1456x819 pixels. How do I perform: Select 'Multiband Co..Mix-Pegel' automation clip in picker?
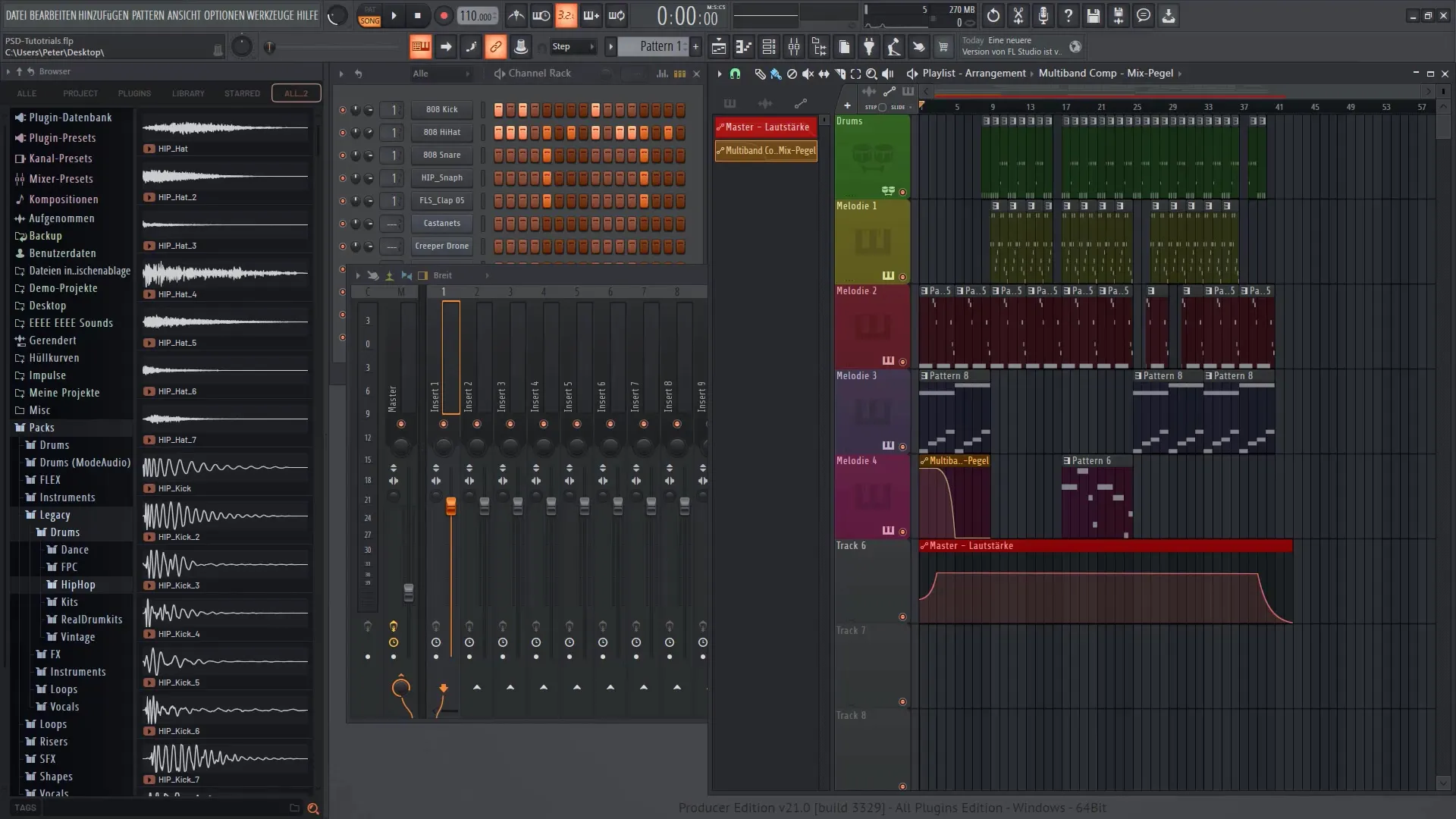click(766, 151)
